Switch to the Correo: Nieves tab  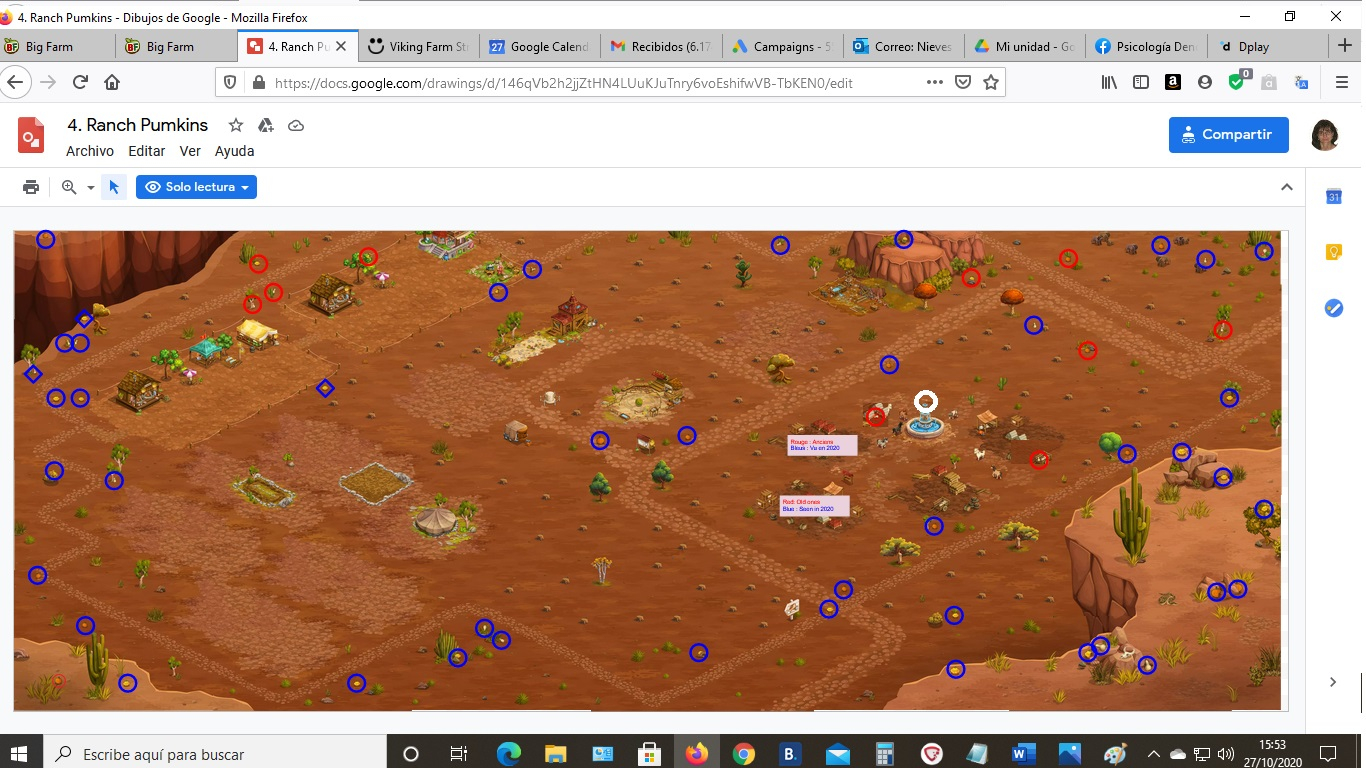point(903,46)
